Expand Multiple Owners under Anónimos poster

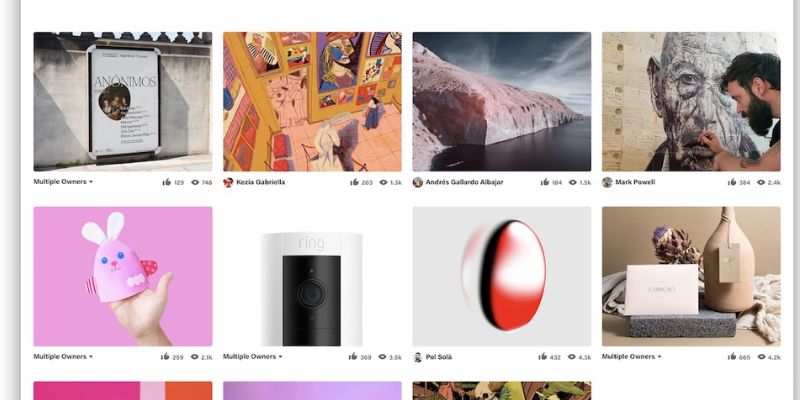tap(63, 182)
